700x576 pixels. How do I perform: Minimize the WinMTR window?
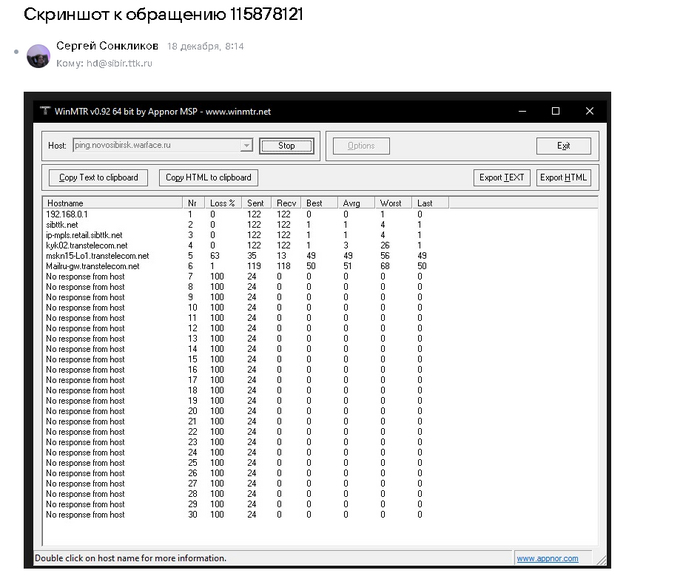pyautogui.click(x=522, y=111)
